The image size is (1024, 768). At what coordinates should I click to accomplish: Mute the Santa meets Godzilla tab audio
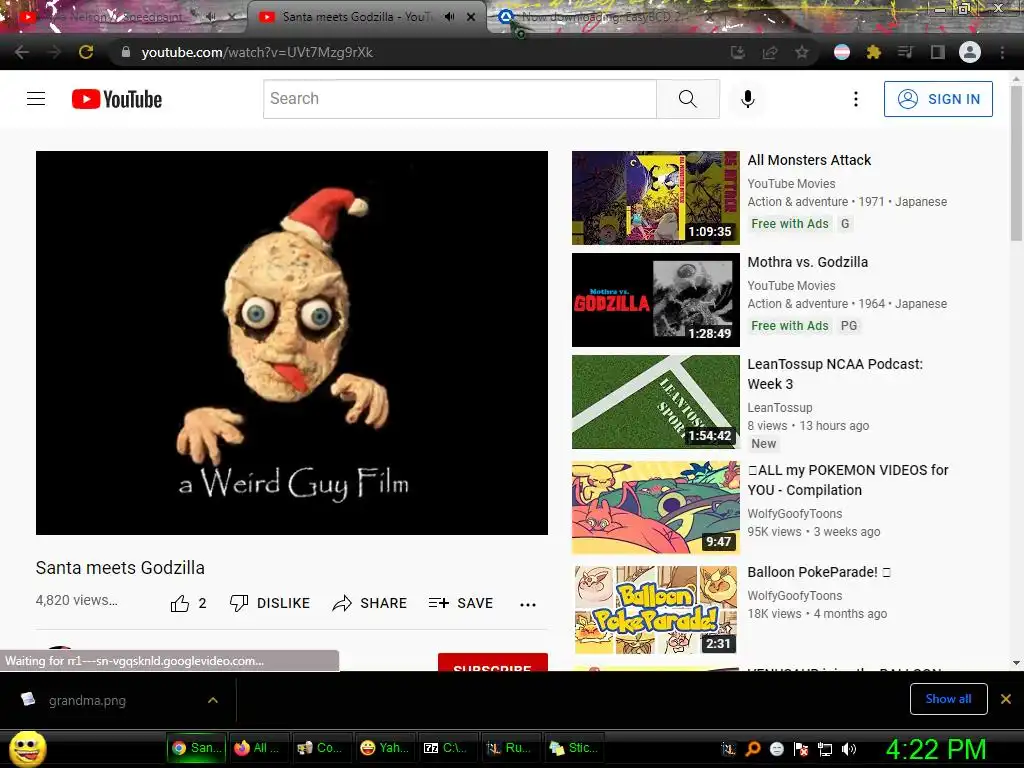(x=449, y=17)
